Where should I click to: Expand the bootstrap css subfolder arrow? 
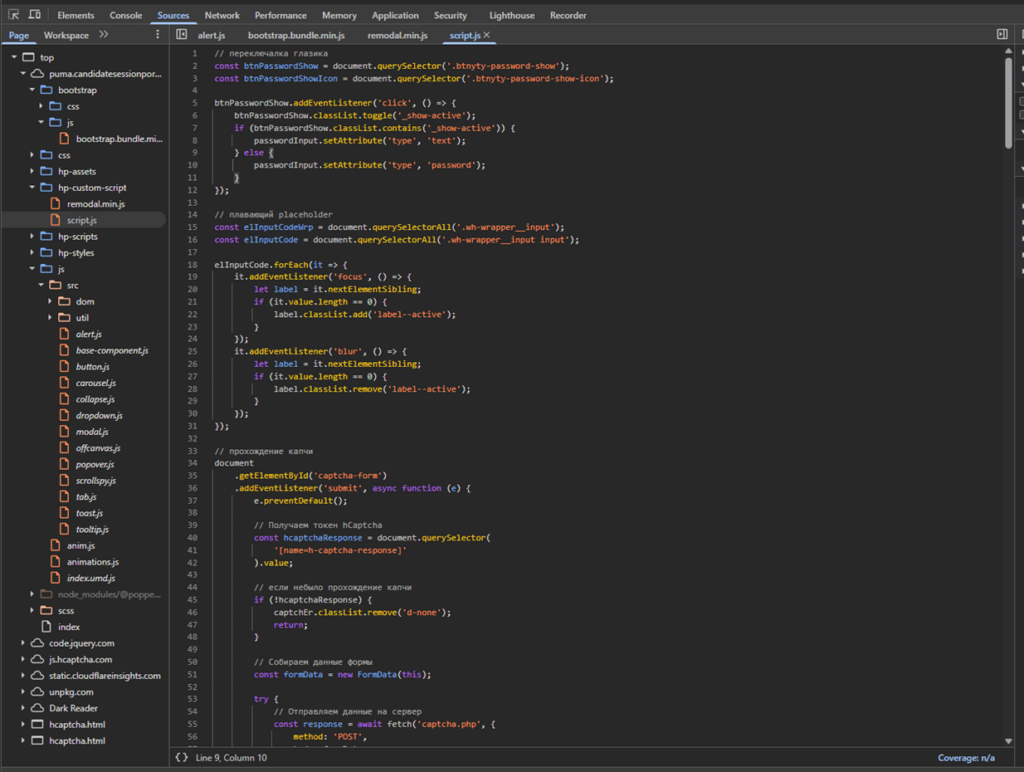point(41,106)
